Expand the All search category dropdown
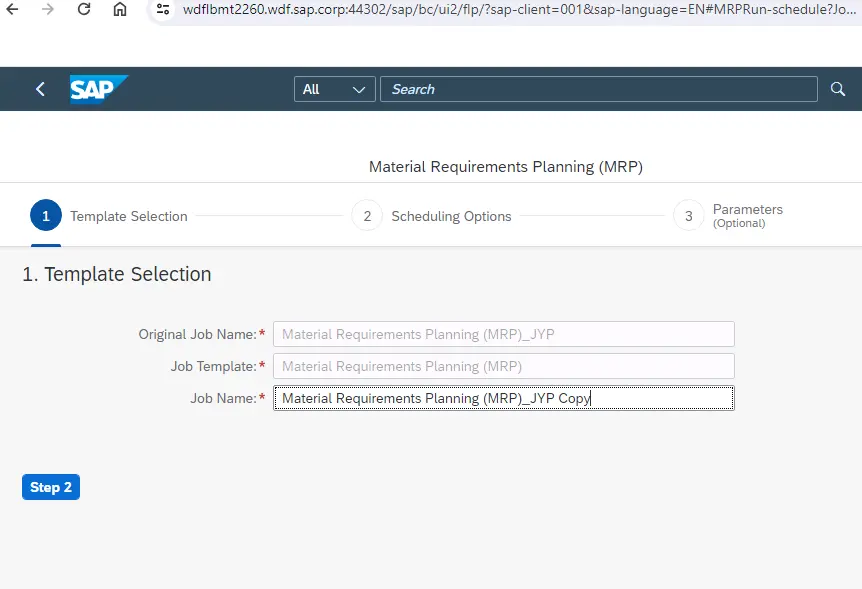This screenshot has width=862, height=589. coord(334,89)
